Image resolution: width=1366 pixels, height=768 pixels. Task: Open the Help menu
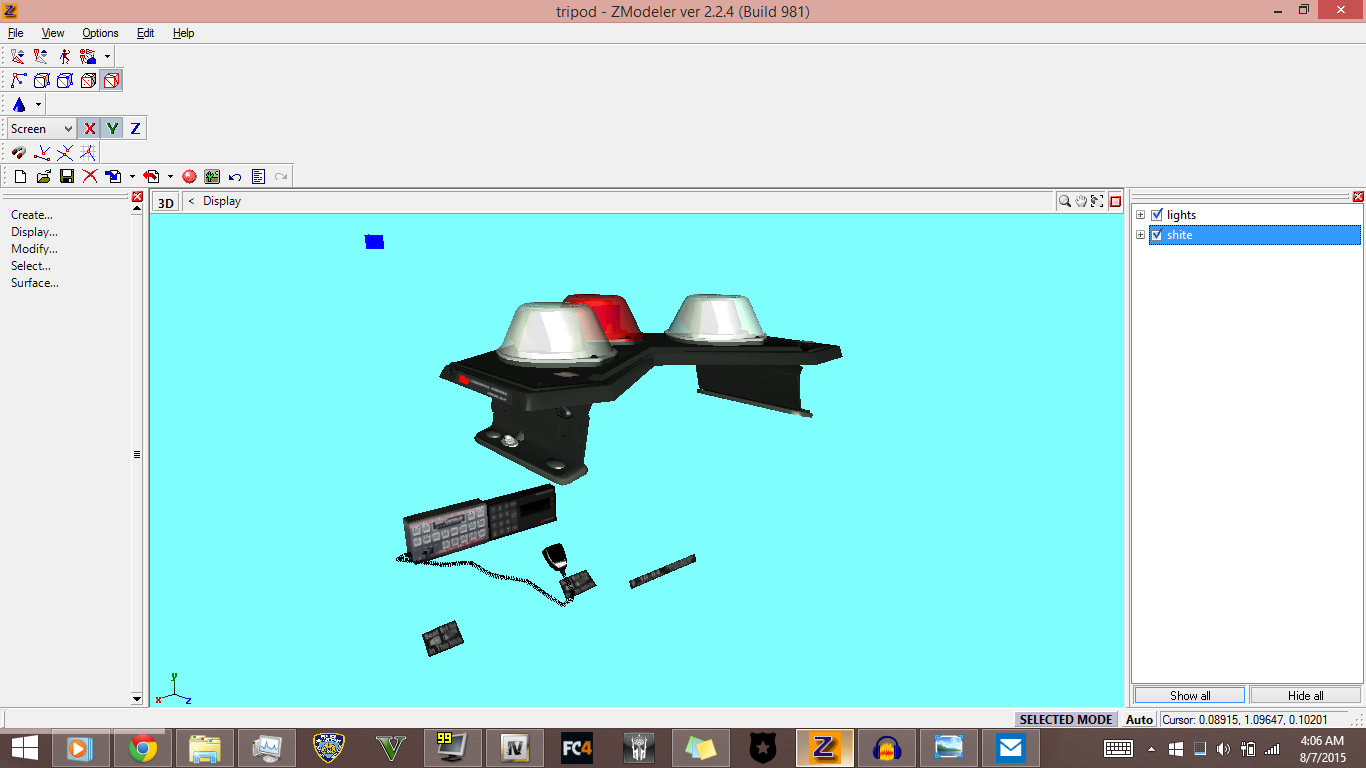(x=183, y=33)
